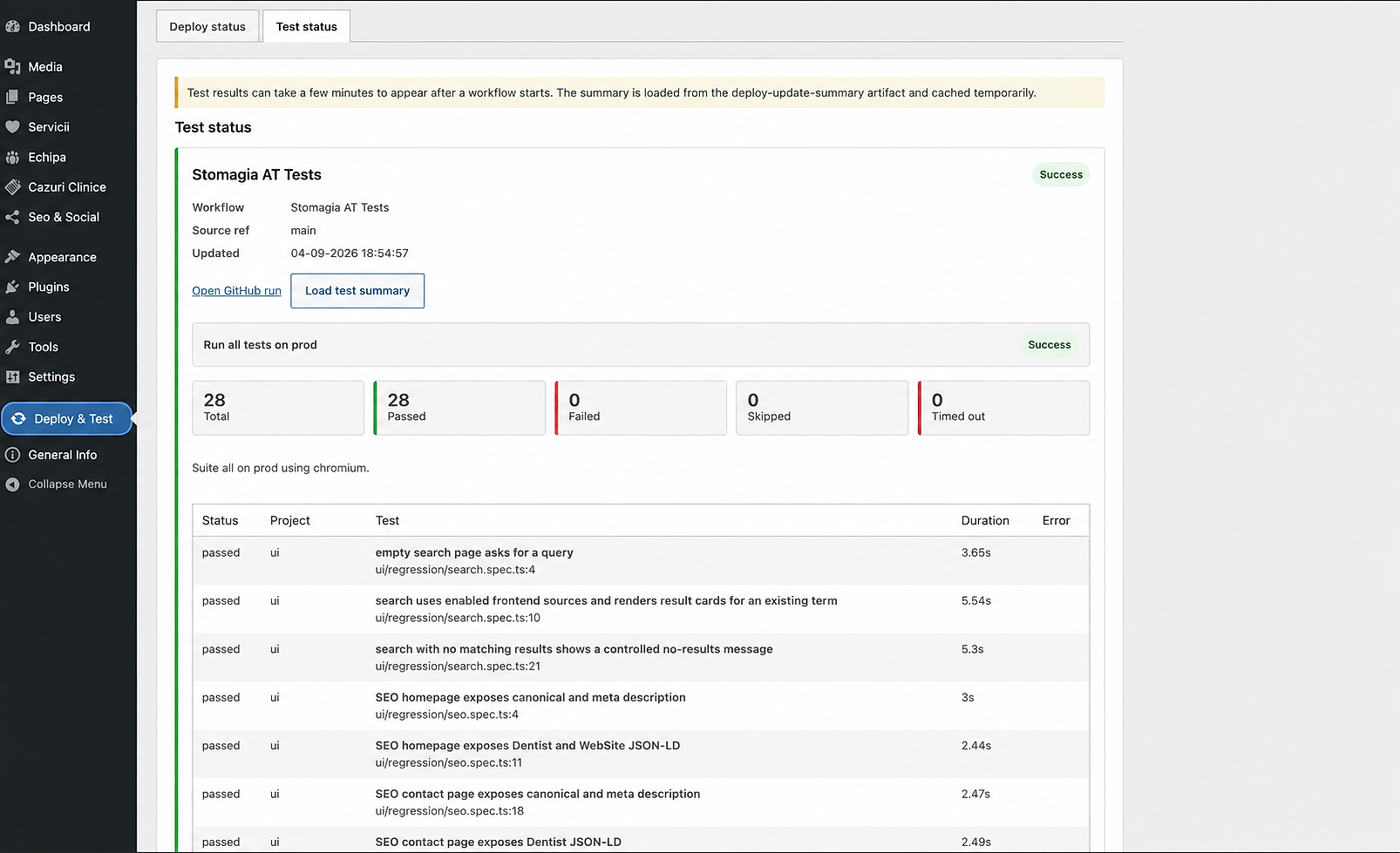Click the Tools wrench icon
The image size is (1400, 853).
(x=12, y=347)
